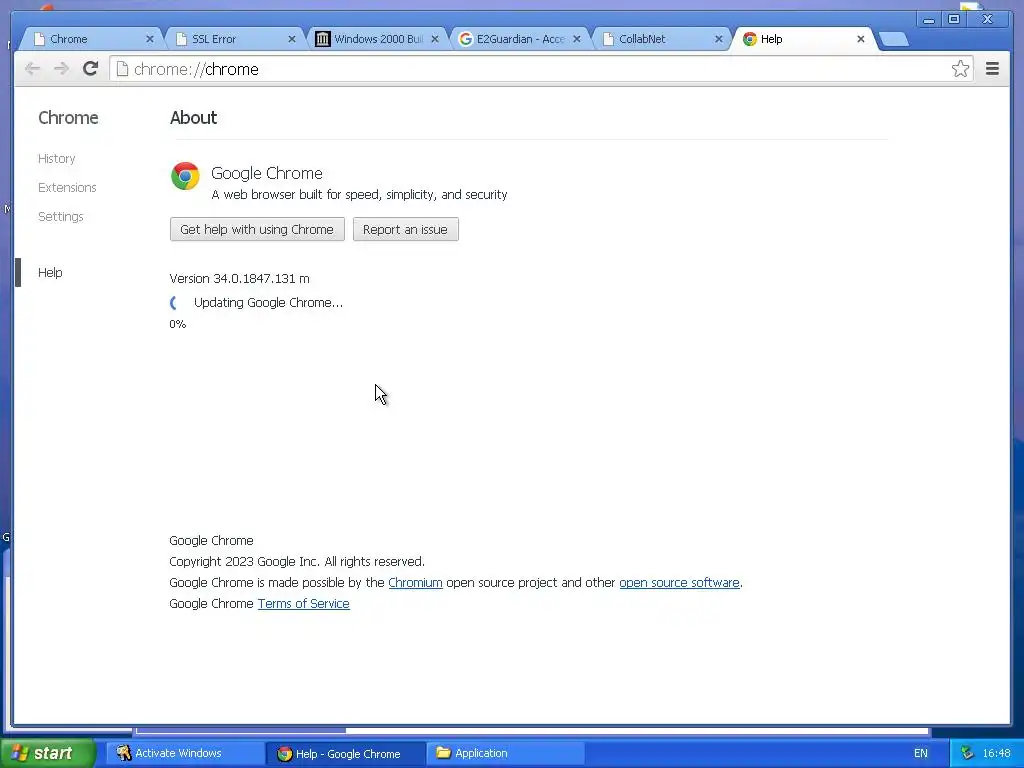This screenshot has width=1024, height=768.
Task: Select Help - Google Chrome taskbar button
Action: coord(346,754)
